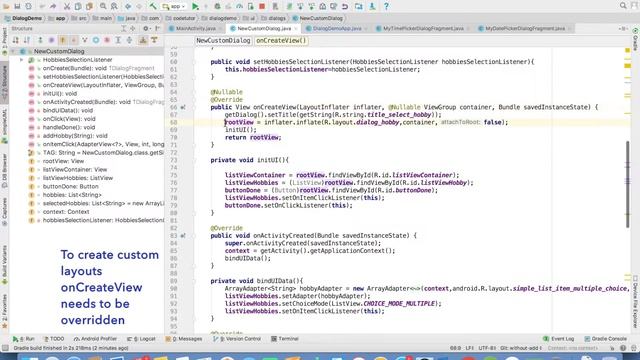Open the Run tool window
The image size is (640, 360).
coord(24,339)
